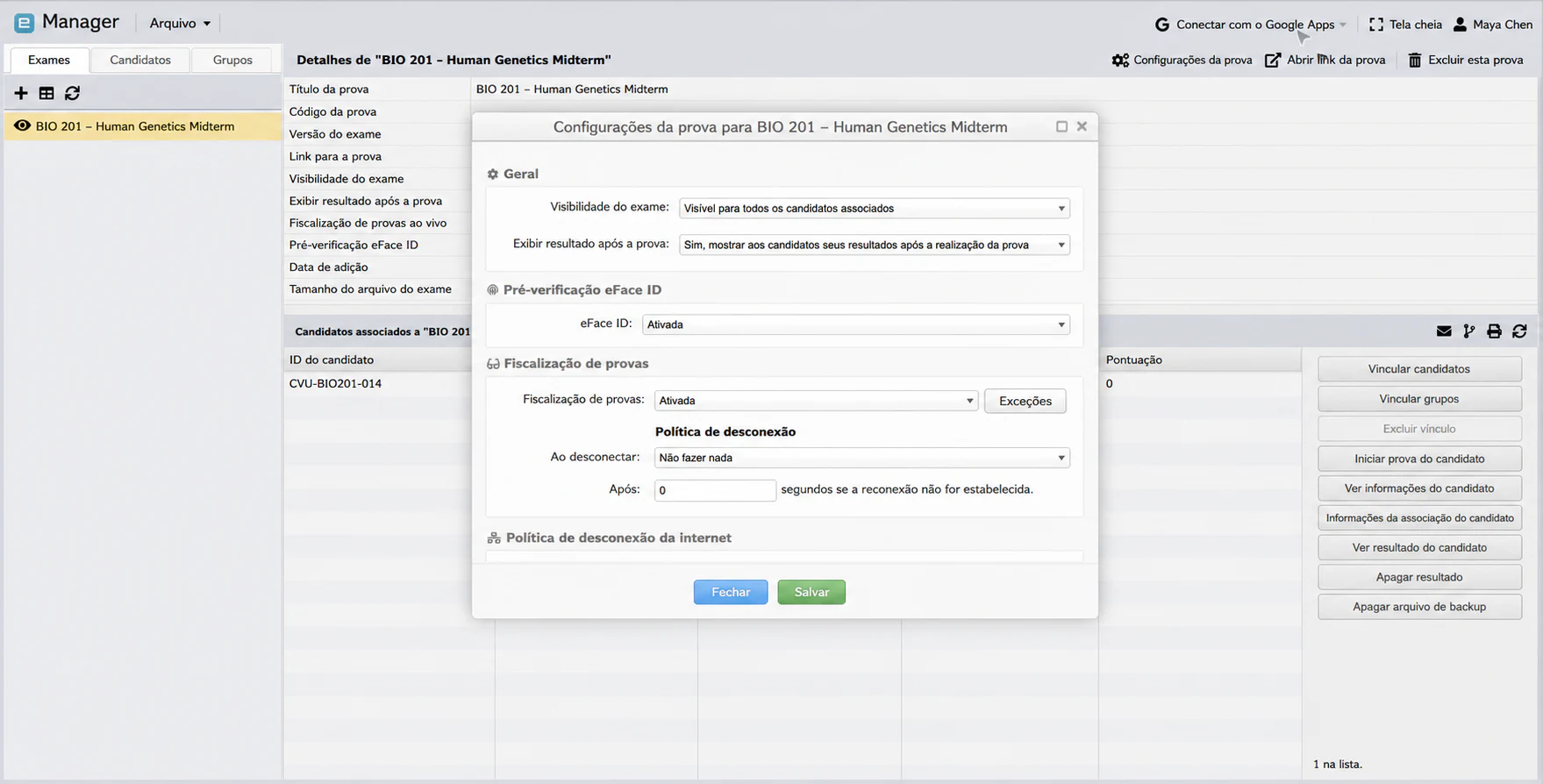Open Conectar com o Google Apps dropdown
The width and height of the screenshot is (1543, 784).
[1251, 25]
